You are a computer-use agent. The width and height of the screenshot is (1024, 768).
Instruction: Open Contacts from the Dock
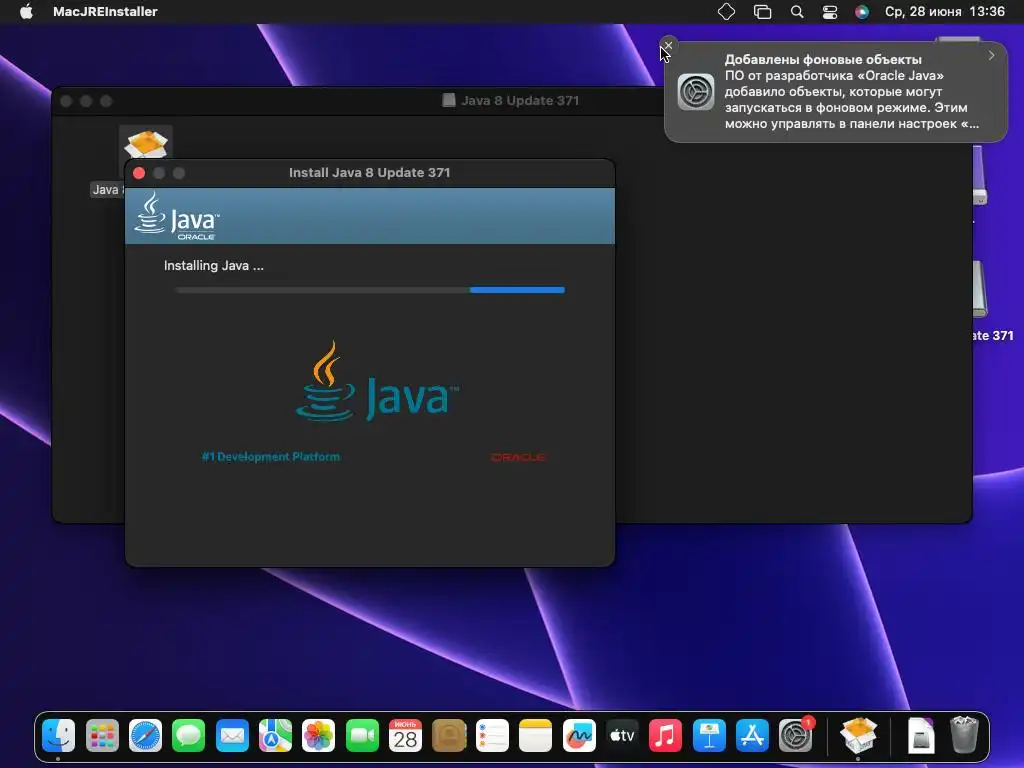tap(449, 736)
